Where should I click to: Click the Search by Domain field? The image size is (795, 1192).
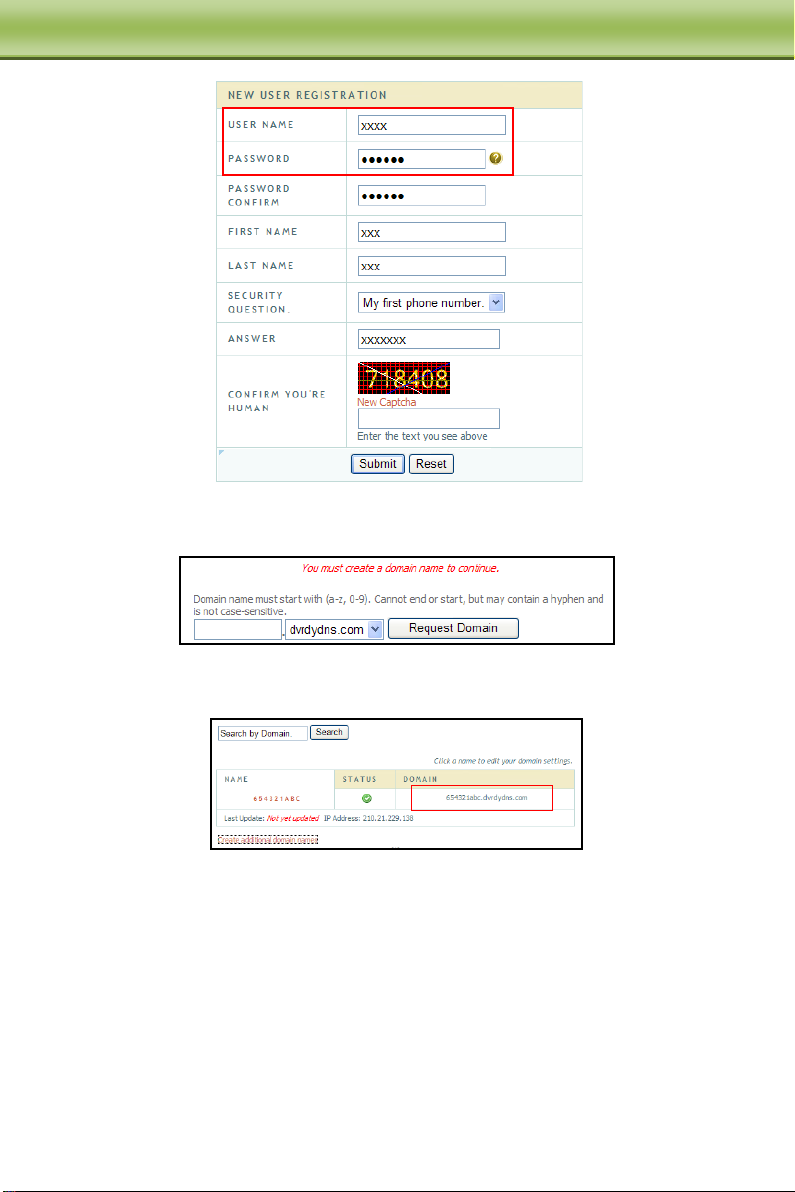262,733
